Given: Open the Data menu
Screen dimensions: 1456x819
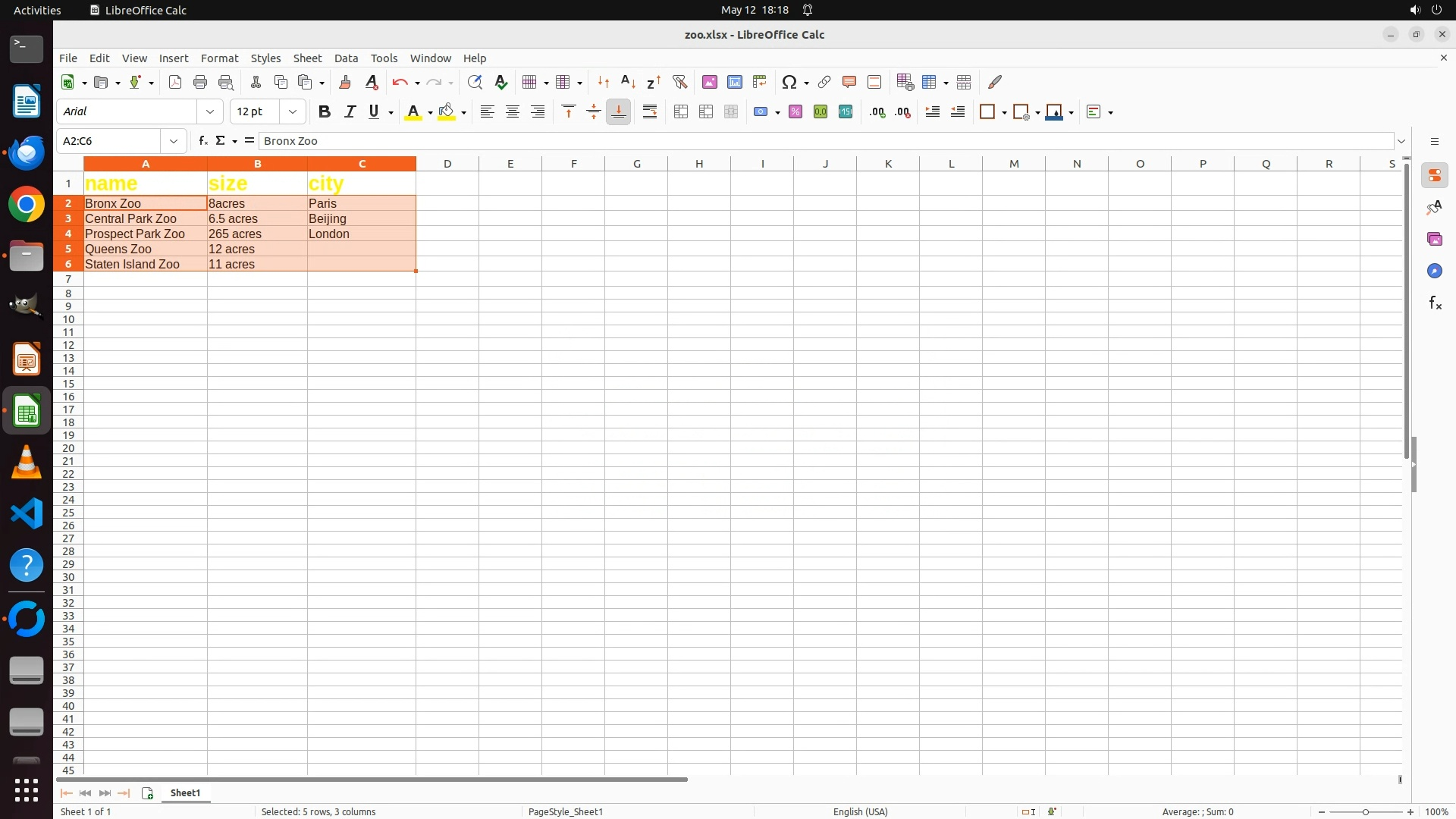Looking at the screenshot, I should (x=346, y=58).
